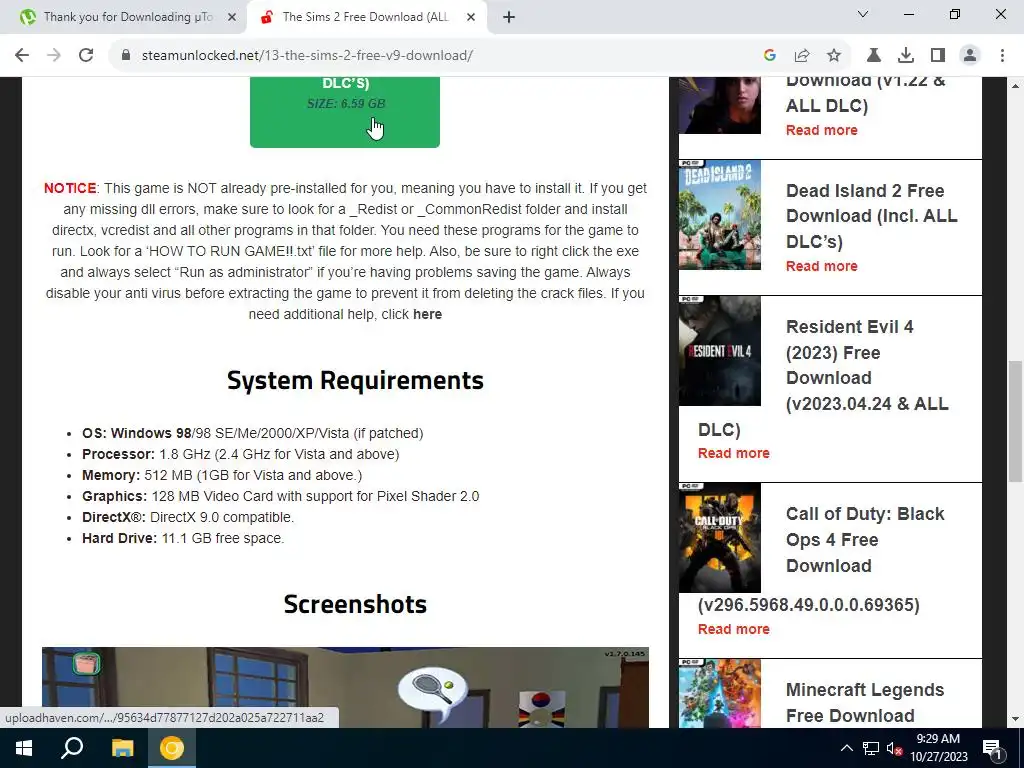Click the forward navigation arrow
This screenshot has height=768, width=1024.
coord(54,56)
